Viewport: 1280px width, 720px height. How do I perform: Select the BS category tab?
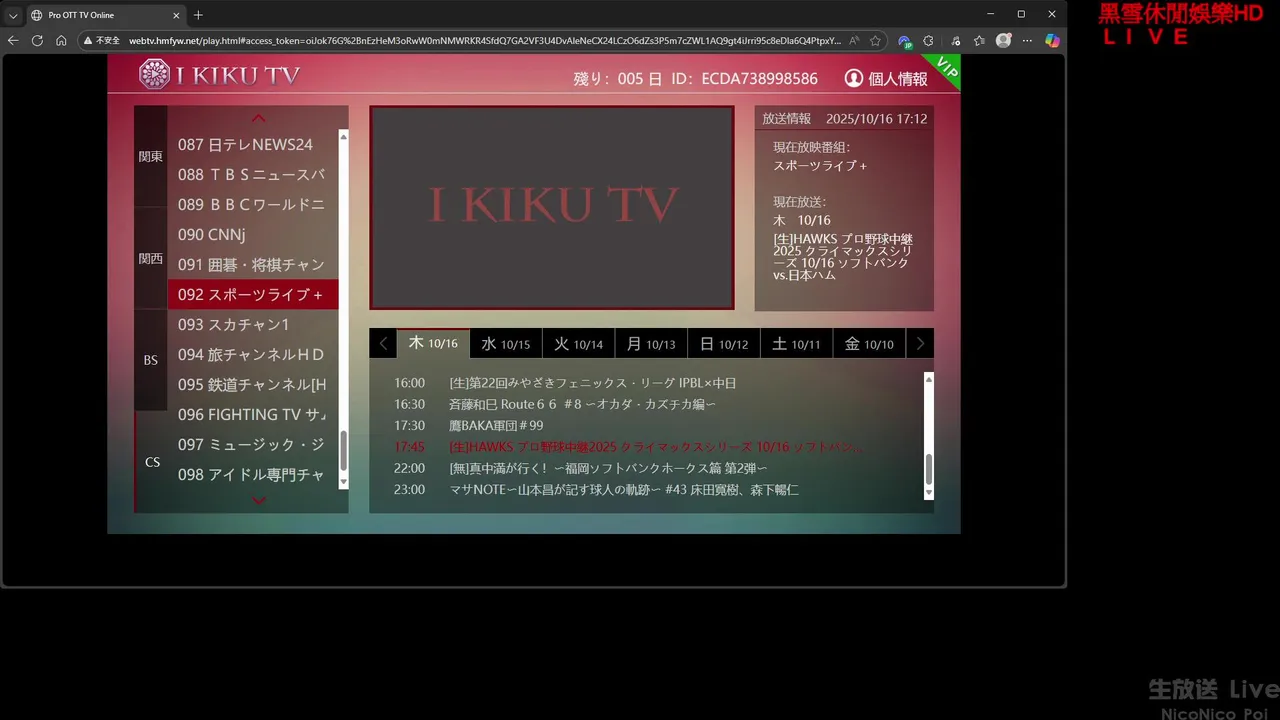tap(150, 360)
